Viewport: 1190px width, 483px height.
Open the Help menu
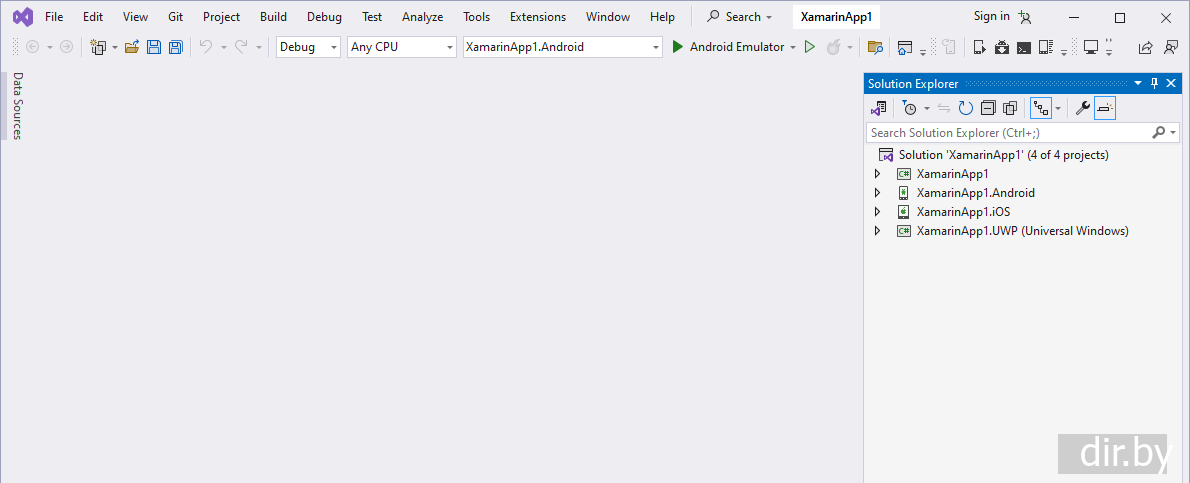[662, 17]
